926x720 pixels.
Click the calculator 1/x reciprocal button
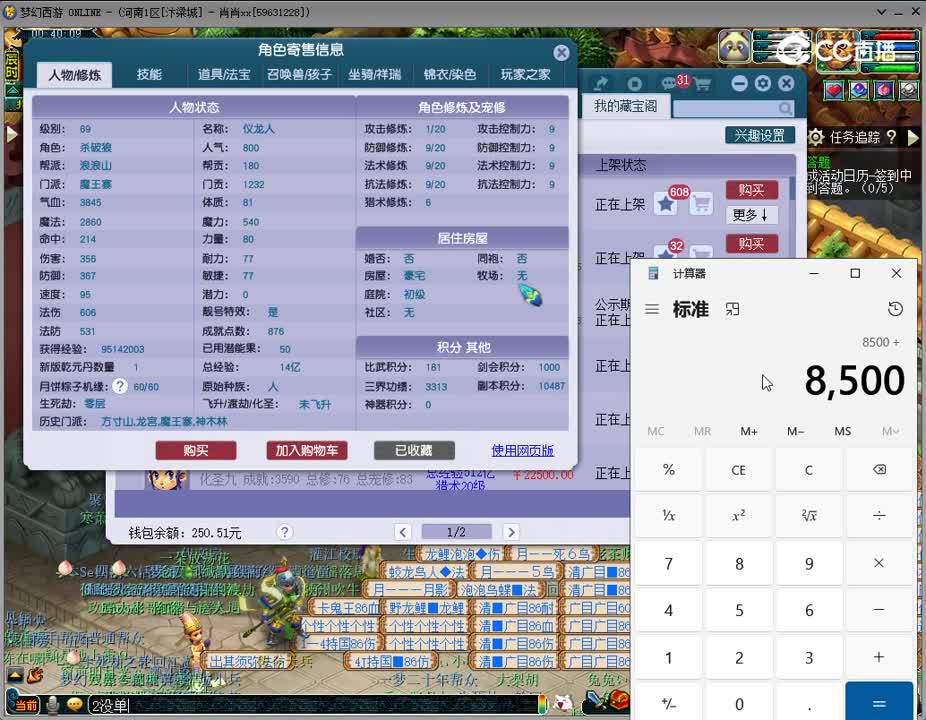pyautogui.click(x=669, y=516)
